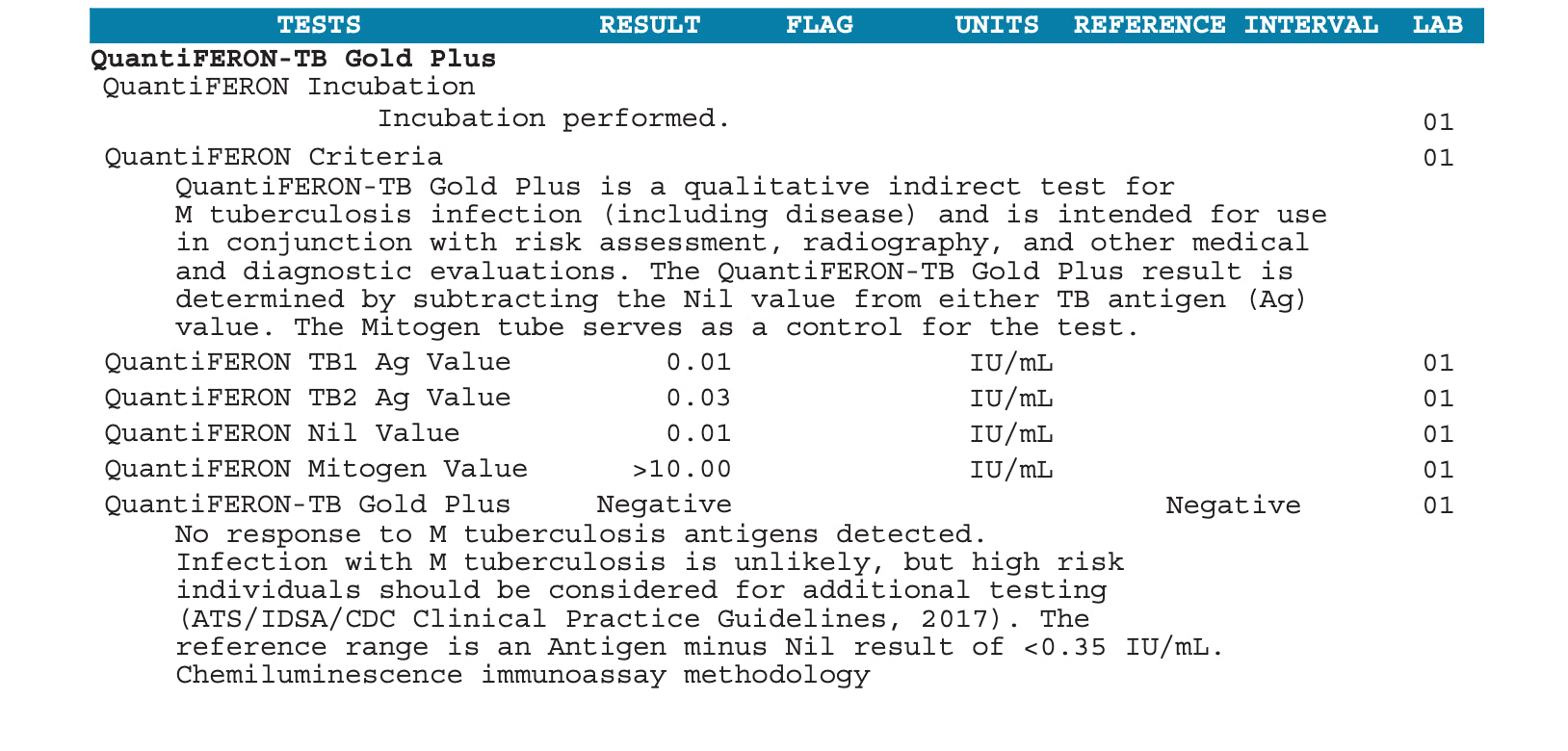Image resolution: width=1568 pixels, height=751 pixels.
Task: Click the QuantiFERON TB1 Ag Value label
Action: pos(307,362)
